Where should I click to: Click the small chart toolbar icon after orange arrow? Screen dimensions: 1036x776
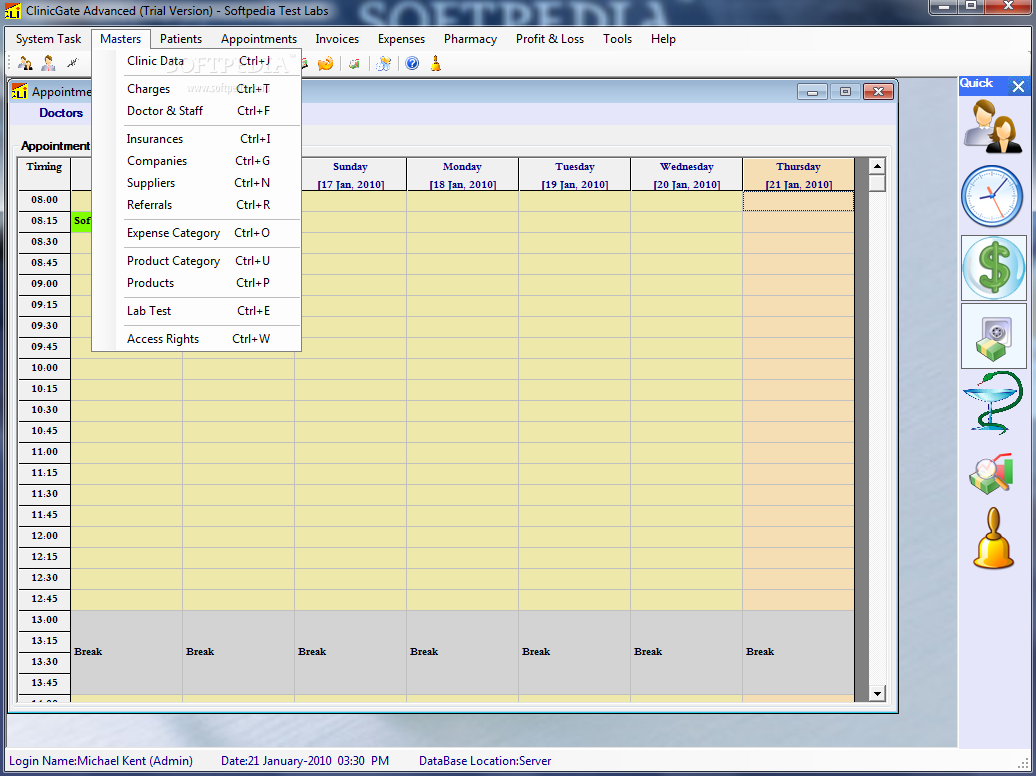[x=354, y=63]
